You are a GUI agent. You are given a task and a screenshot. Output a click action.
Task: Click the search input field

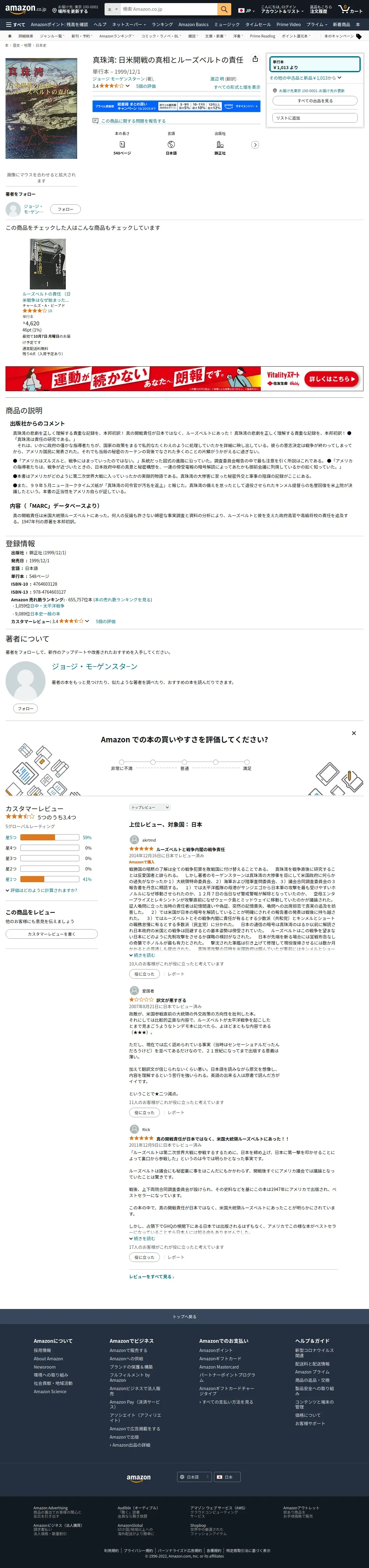(169, 9)
